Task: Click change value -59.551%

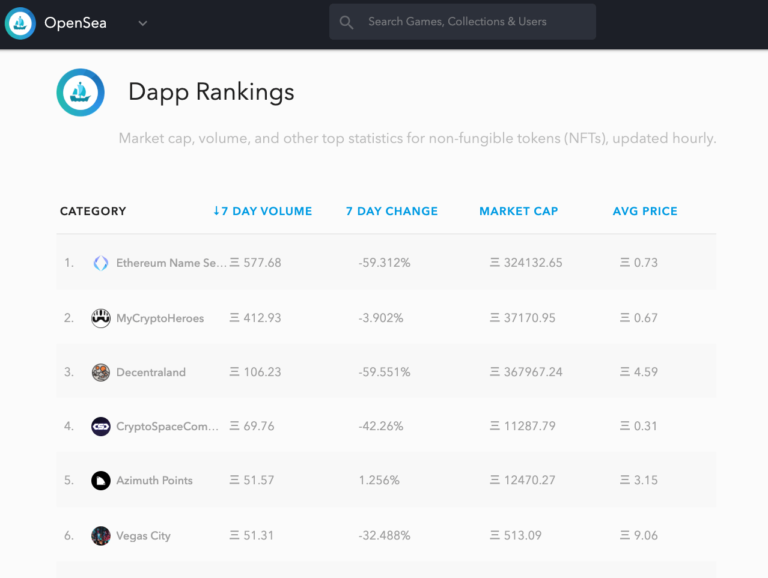Action: coord(384,372)
